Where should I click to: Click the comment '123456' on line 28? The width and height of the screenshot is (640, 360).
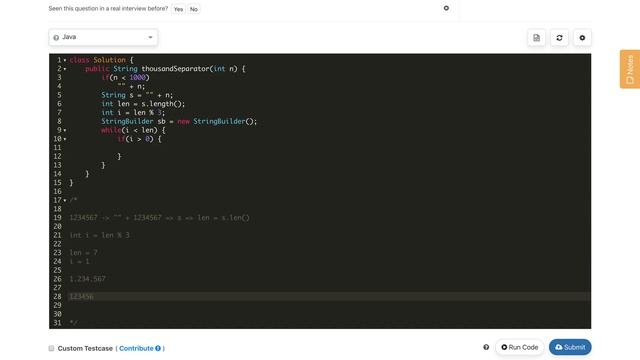81,296
